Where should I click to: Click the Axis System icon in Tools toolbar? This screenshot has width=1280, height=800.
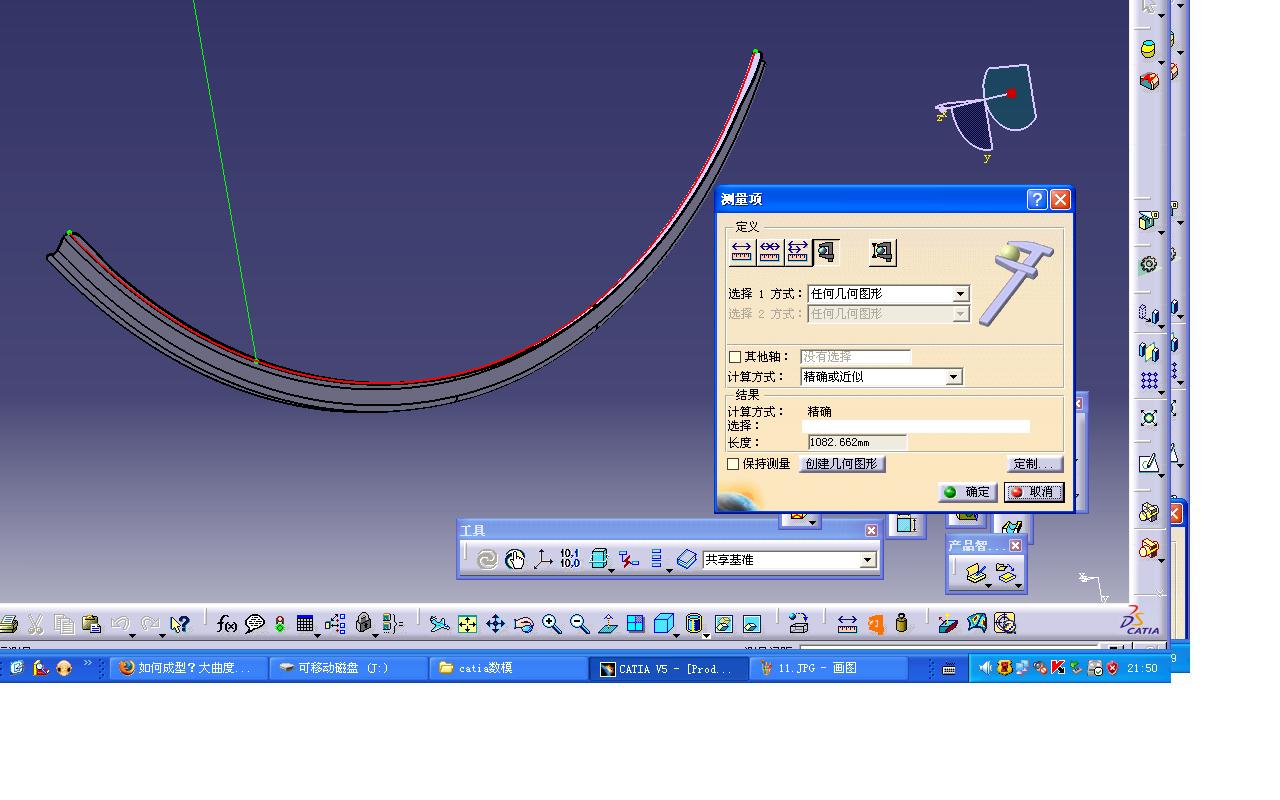coord(543,560)
